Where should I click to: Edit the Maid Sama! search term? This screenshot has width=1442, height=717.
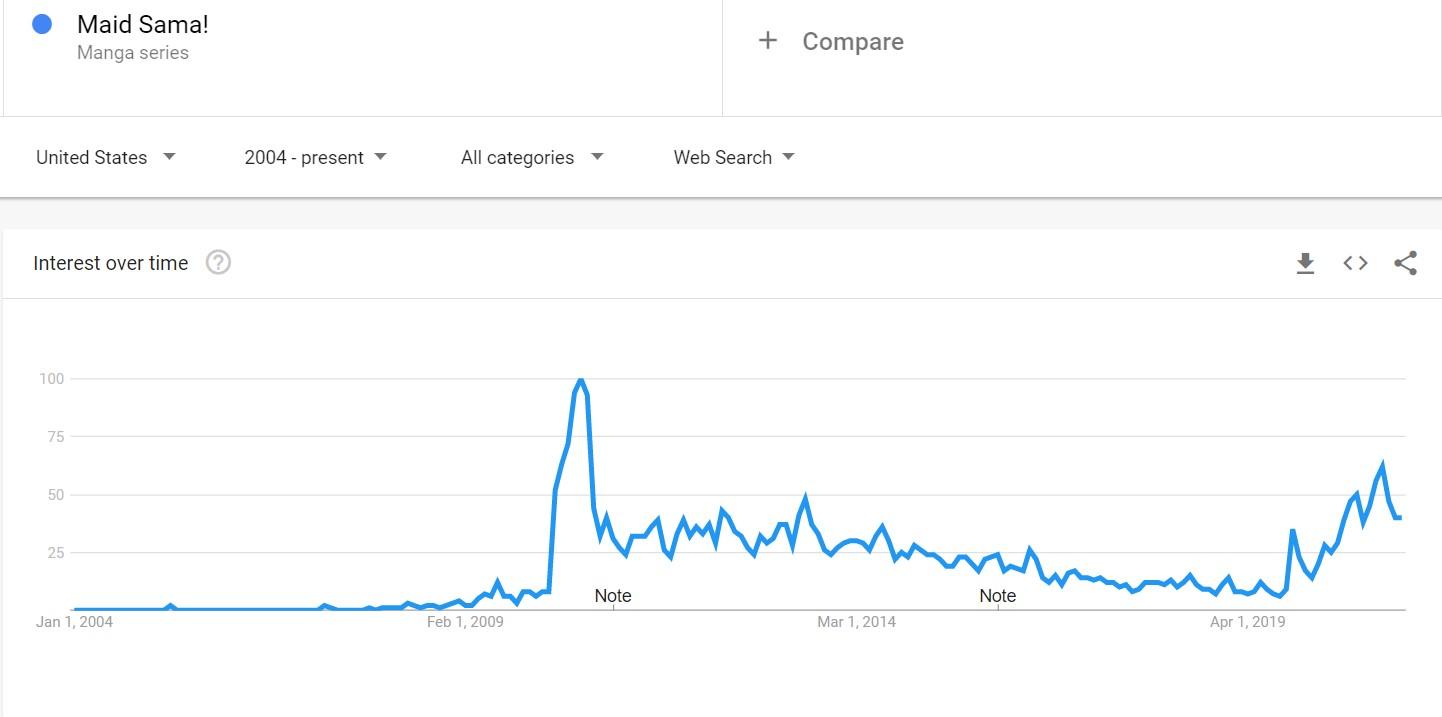143,25
